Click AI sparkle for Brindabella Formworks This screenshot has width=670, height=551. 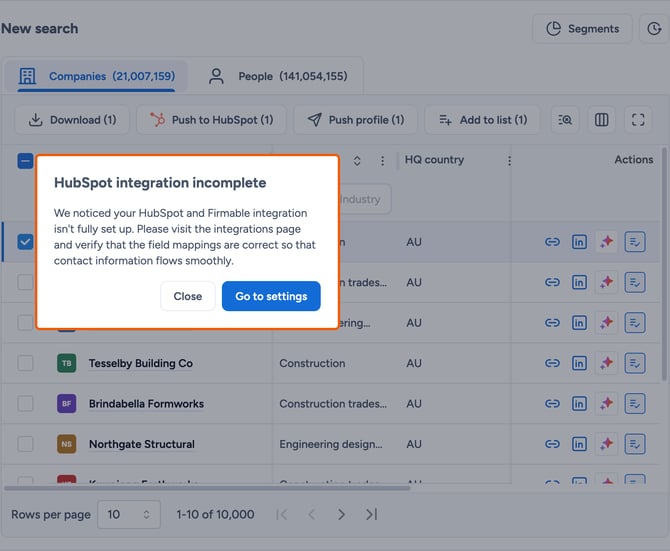[606, 403]
